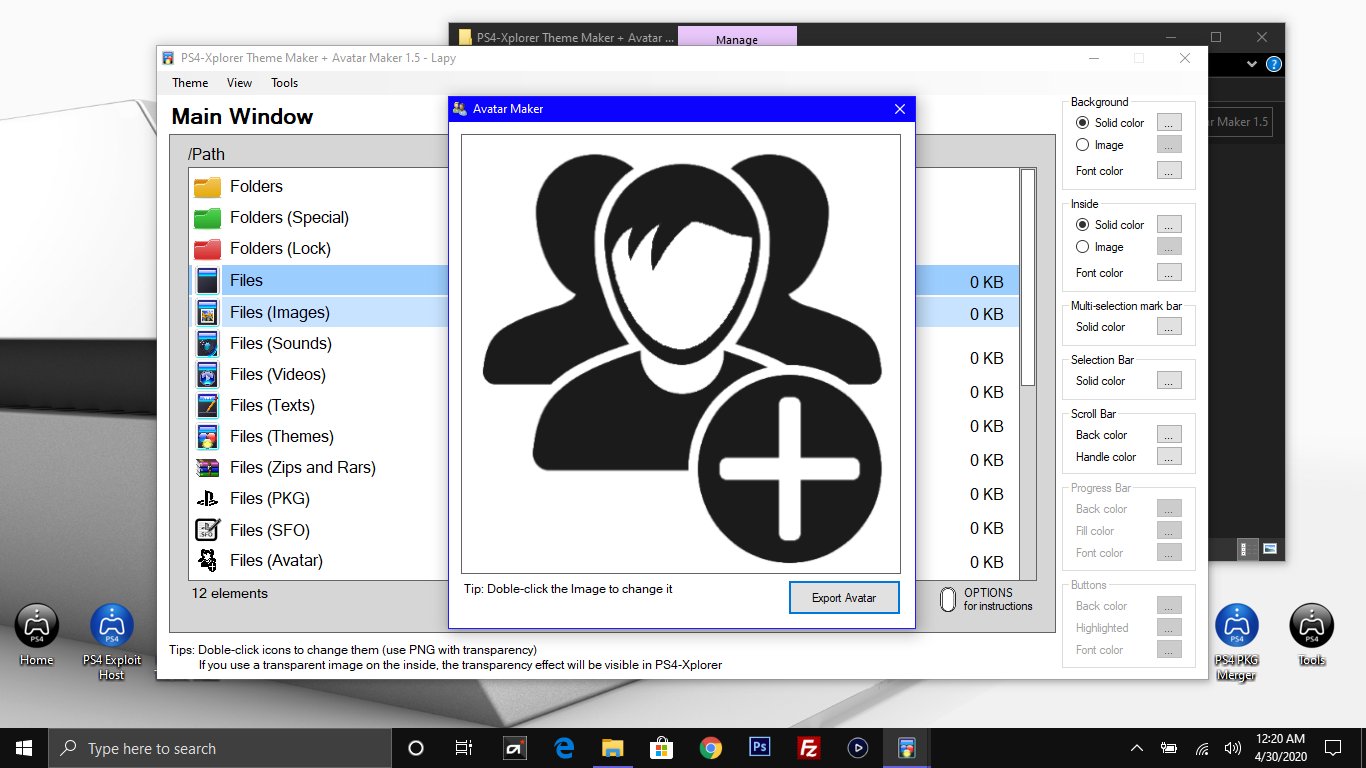The image size is (1366, 768).
Task: Open FileZilla from the taskbar
Action: pos(809,747)
